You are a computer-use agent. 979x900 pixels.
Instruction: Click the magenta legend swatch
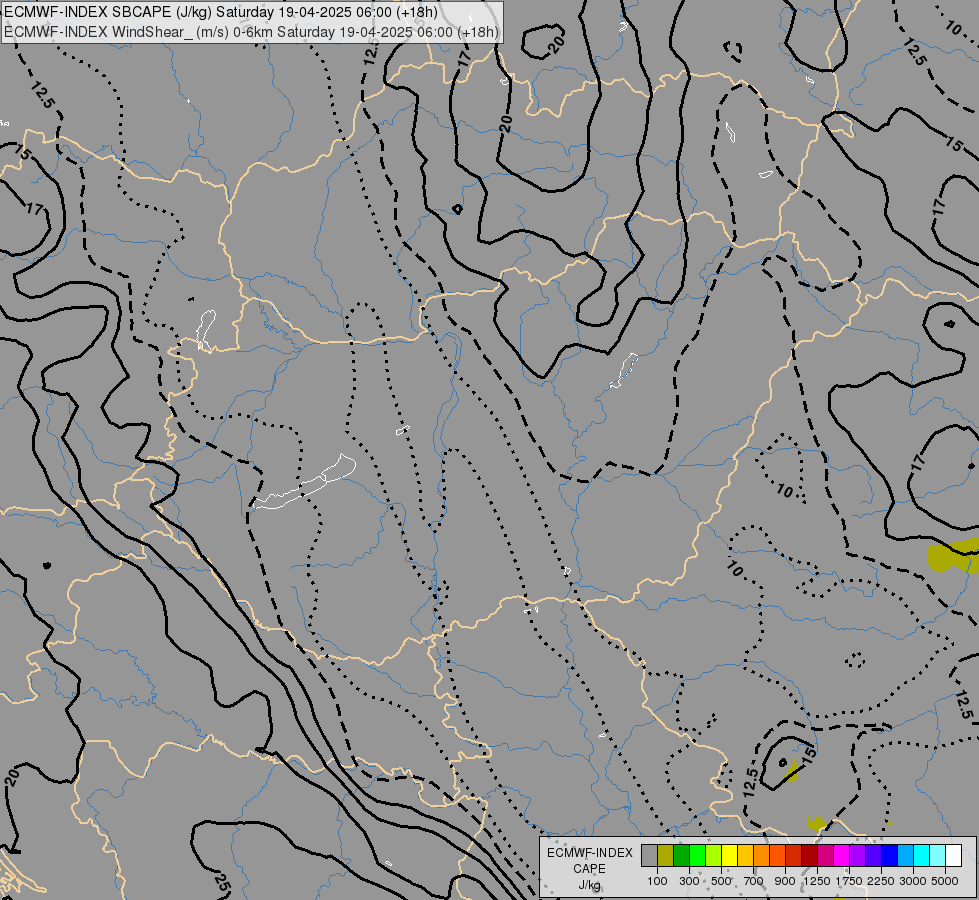tap(841, 855)
